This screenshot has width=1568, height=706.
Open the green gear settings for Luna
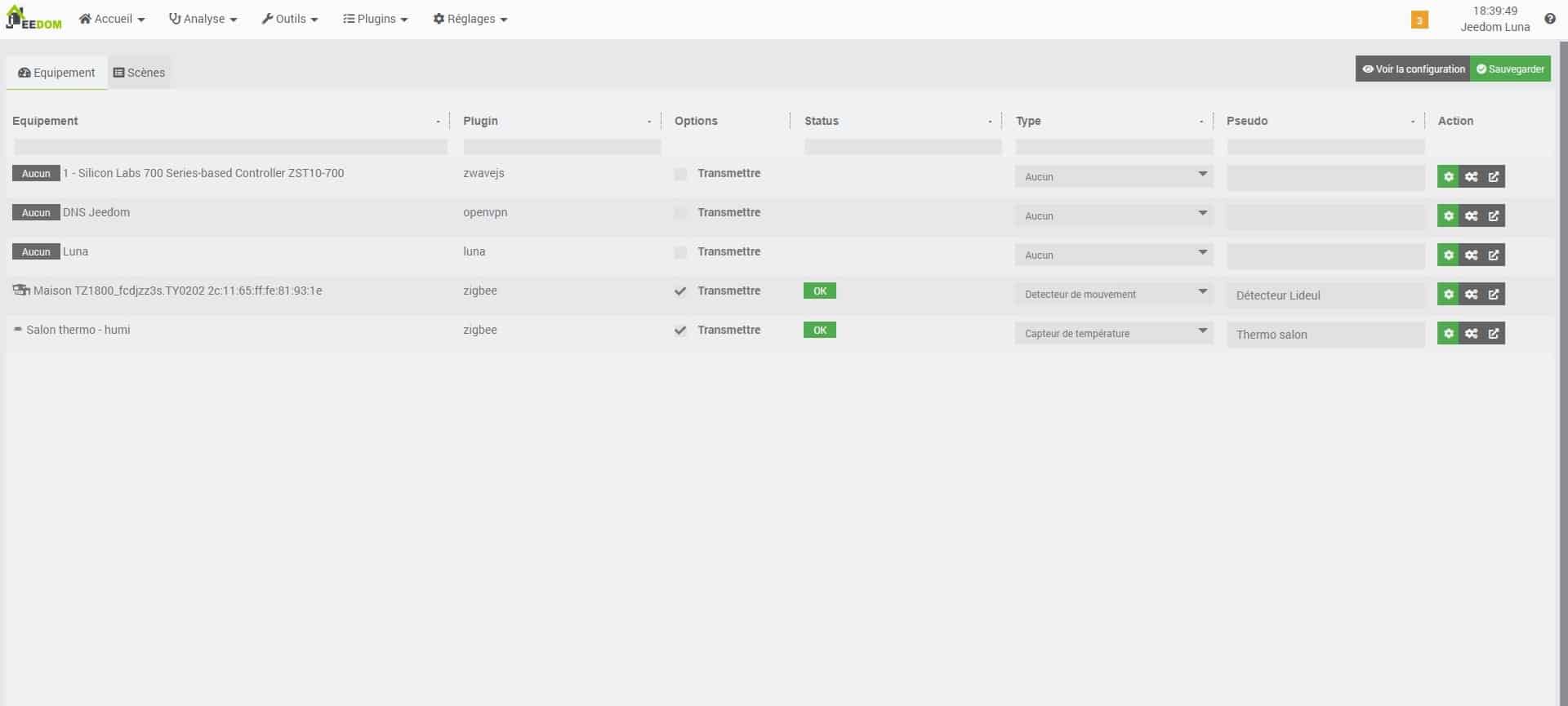tap(1448, 255)
